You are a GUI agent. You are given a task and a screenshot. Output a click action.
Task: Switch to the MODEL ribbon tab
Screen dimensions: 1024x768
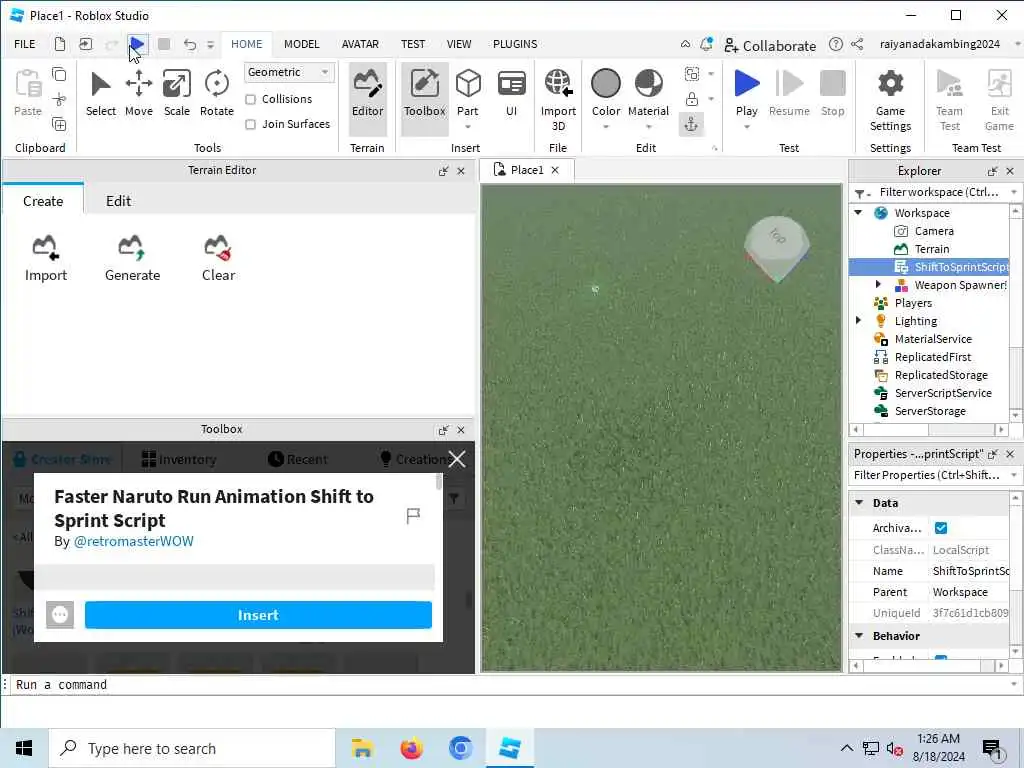[302, 44]
